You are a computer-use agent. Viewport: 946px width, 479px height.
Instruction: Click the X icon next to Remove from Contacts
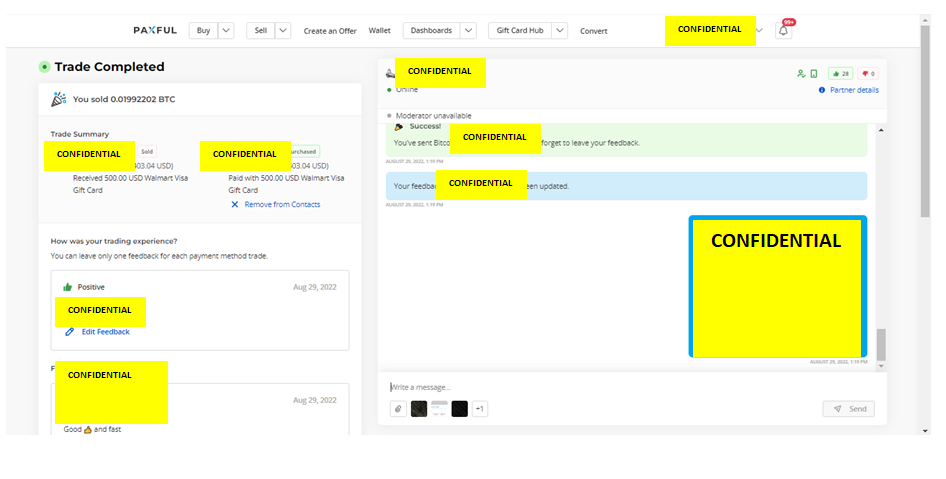(x=235, y=205)
